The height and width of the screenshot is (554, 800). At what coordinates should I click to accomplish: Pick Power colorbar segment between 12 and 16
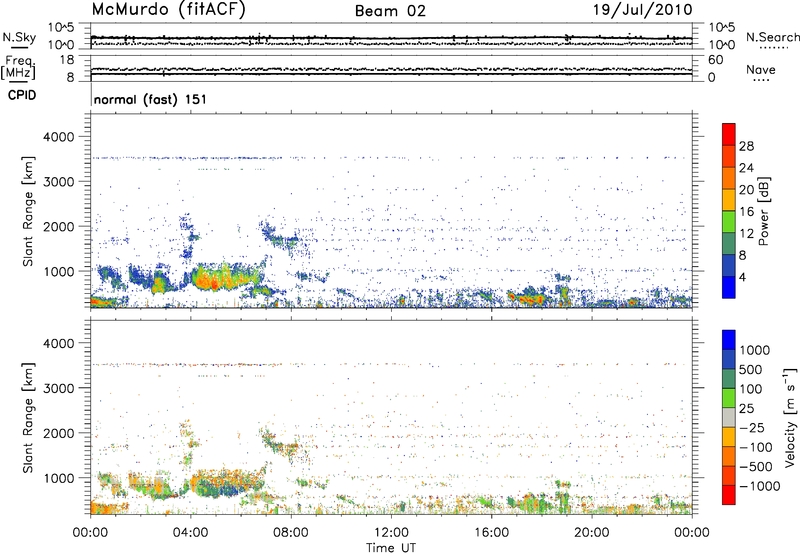[729, 222]
